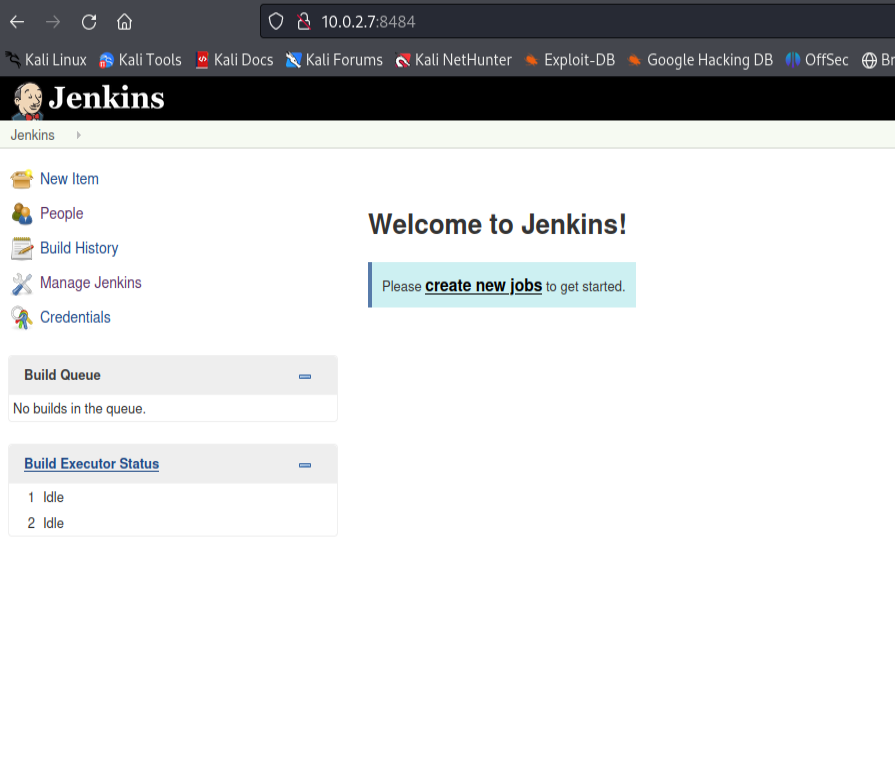The image size is (895, 780).
Task: Click the Credentials keys icon
Action: tap(22, 318)
